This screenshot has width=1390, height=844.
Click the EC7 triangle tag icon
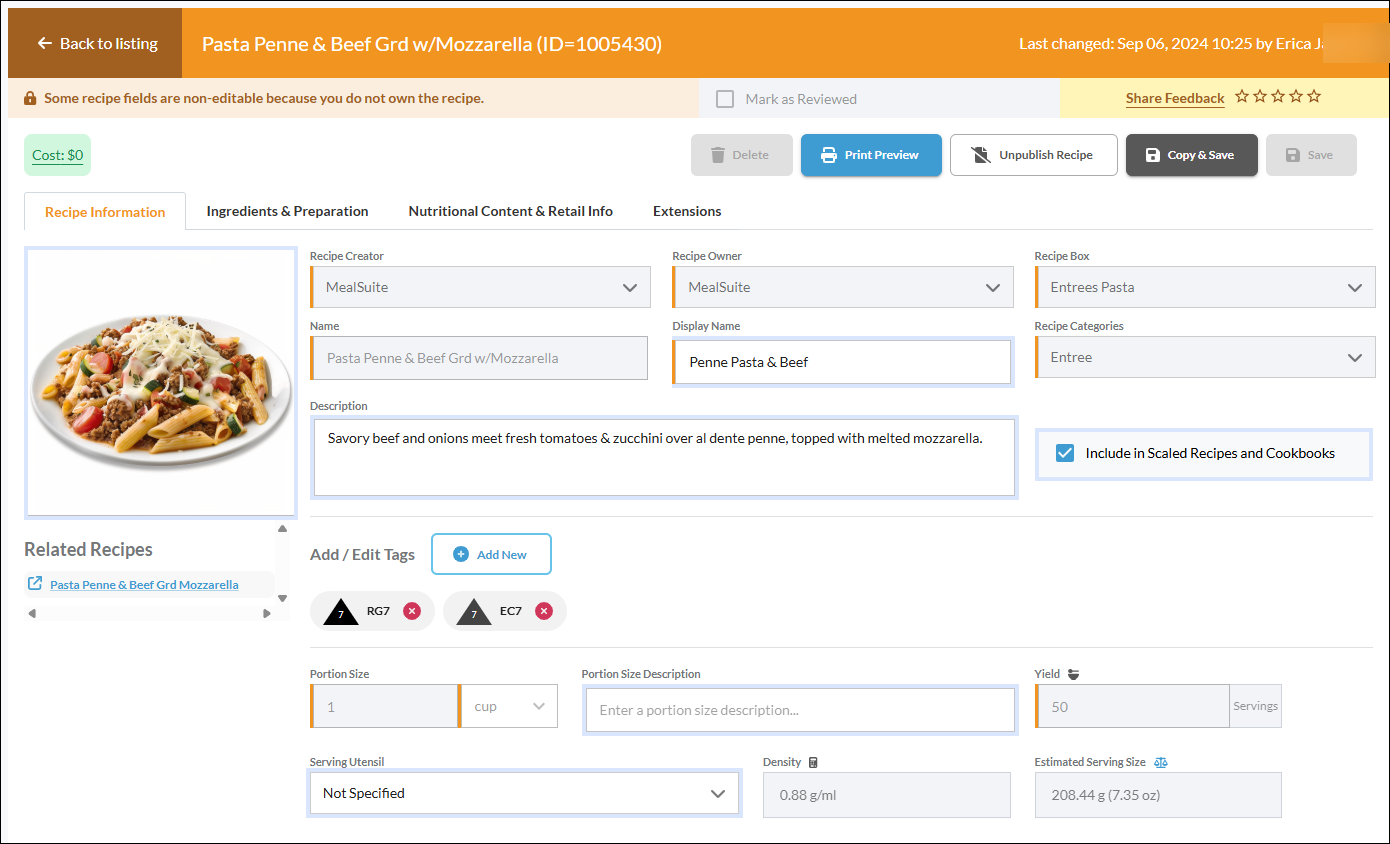pos(474,611)
